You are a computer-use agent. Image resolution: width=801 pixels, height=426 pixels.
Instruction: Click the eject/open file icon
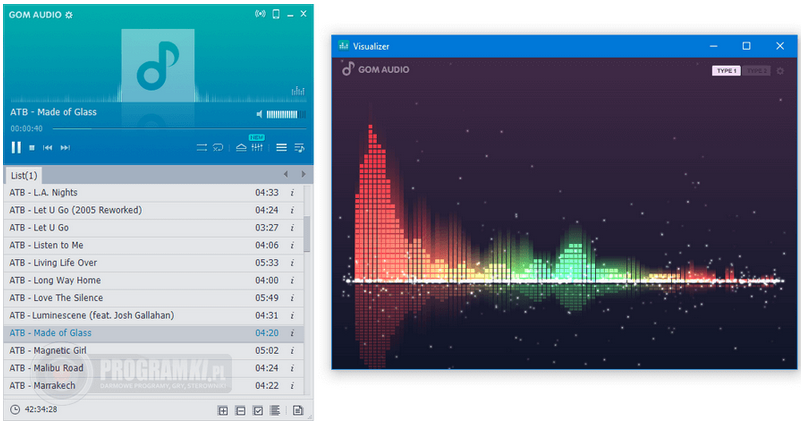pos(241,148)
